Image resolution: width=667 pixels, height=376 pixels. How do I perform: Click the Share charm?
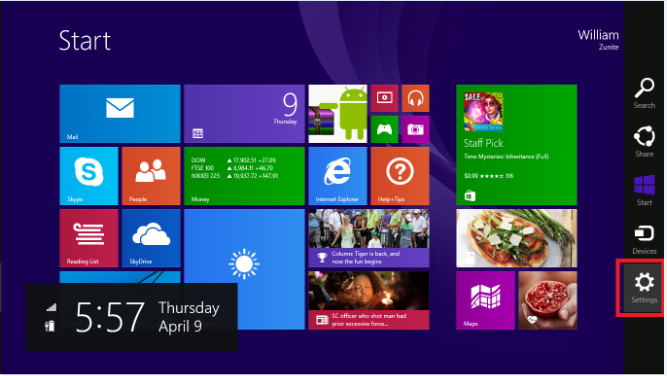tap(644, 142)
